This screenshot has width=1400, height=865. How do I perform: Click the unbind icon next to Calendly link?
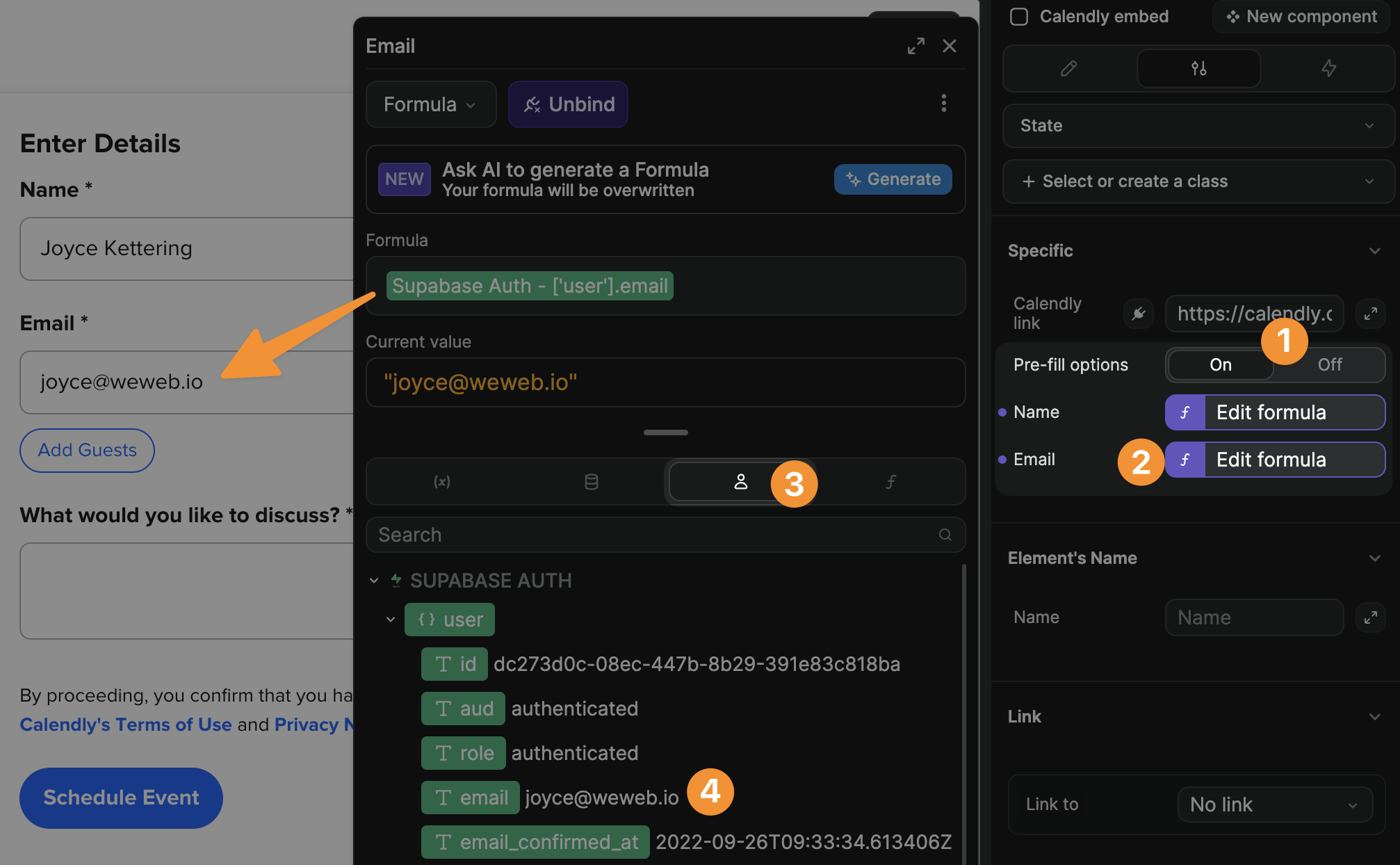pos(1138,314)
